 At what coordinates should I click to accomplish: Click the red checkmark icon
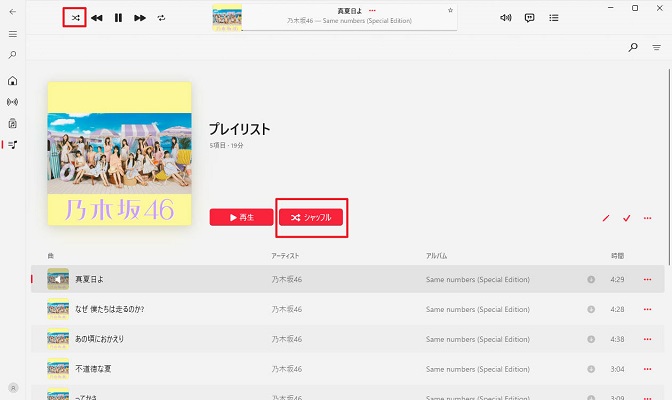(x=627, y=218)
